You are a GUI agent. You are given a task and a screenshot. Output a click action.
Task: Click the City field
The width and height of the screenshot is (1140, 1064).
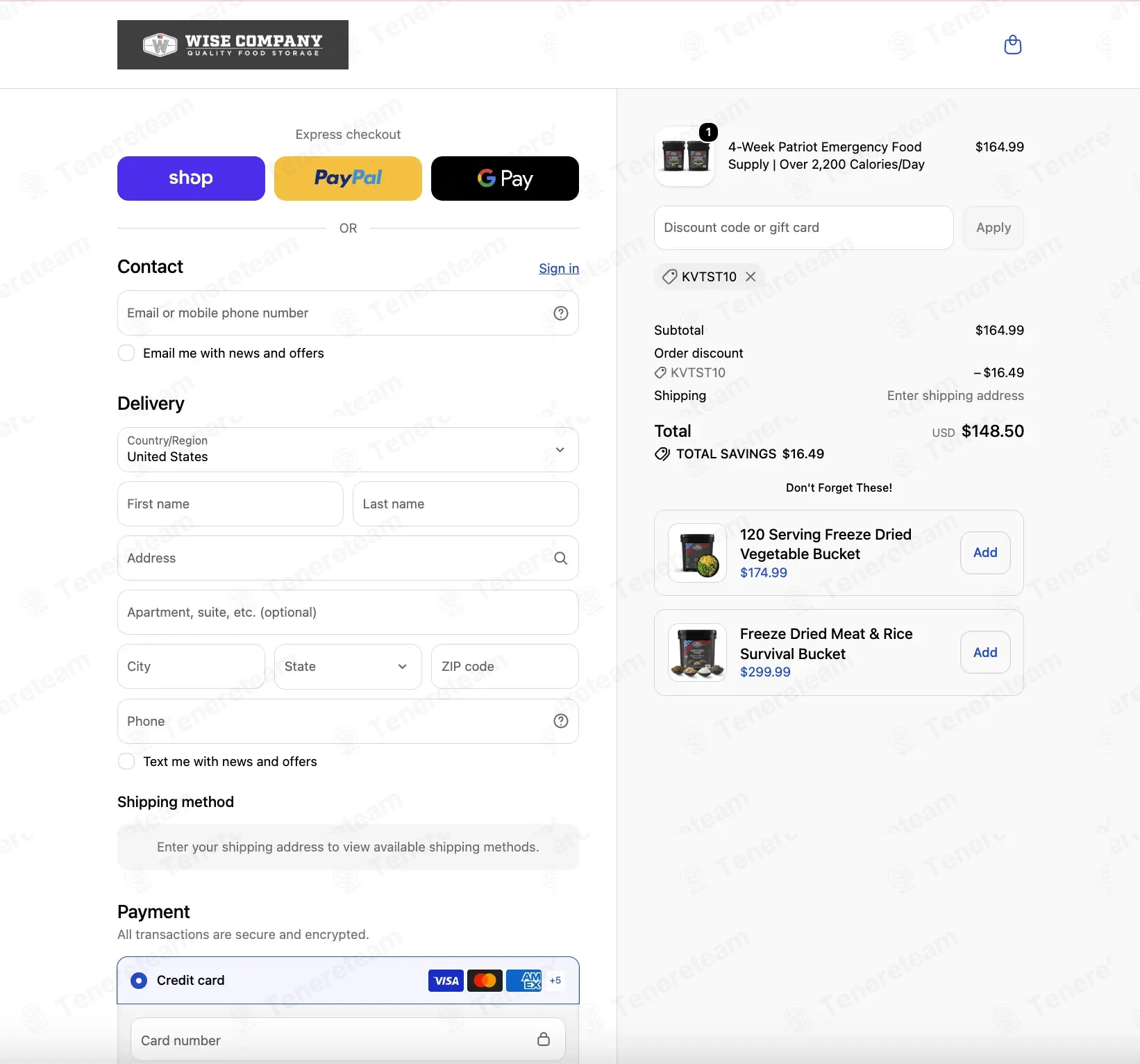[191, 667]
